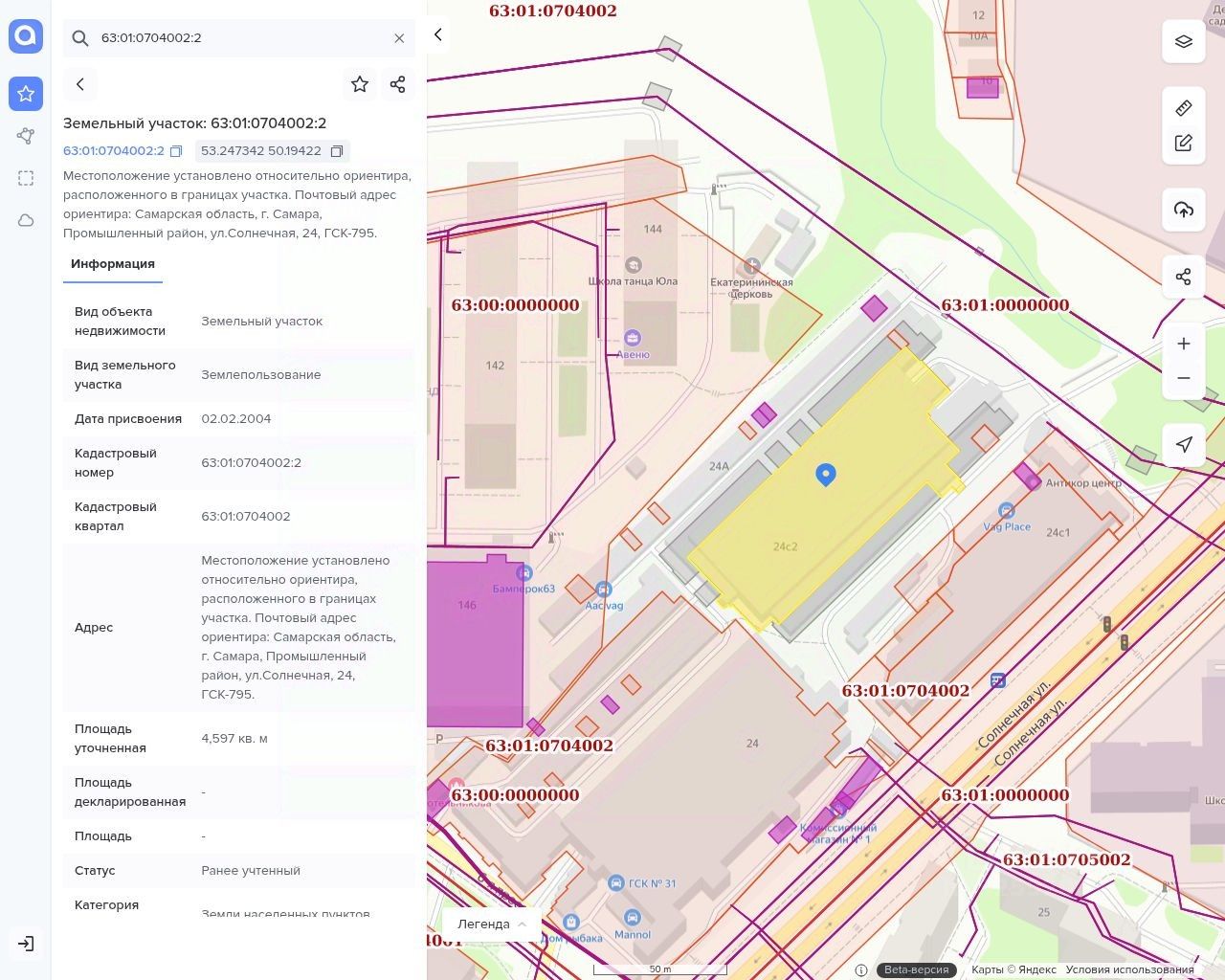1225x980 pixels.
Task: Clear the search query with X
Action: click(399, 38)
